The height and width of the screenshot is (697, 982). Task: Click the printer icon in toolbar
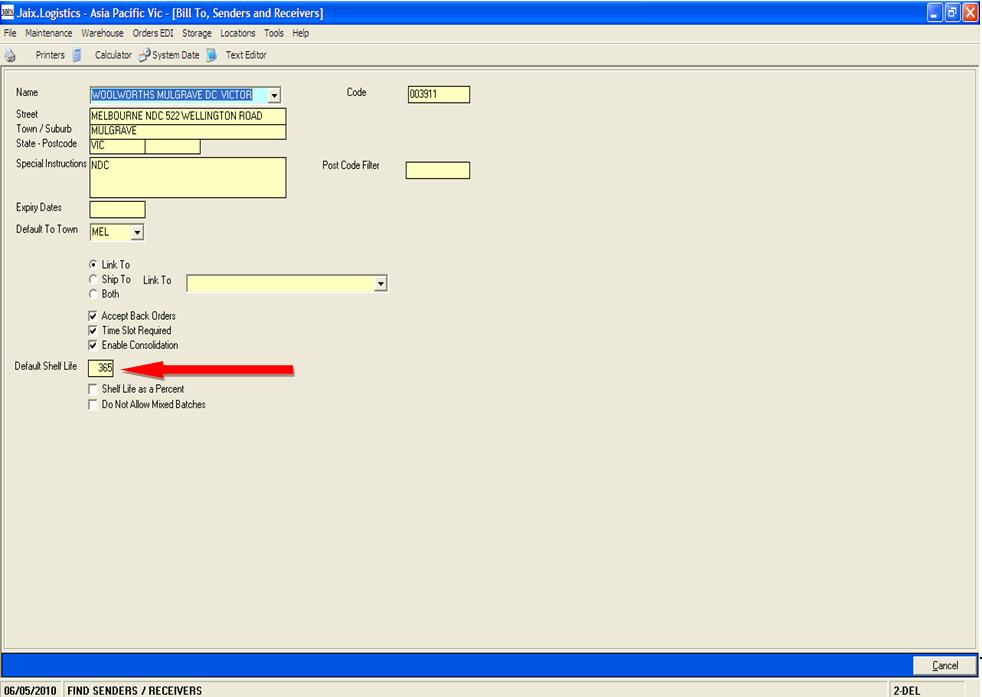[x=10, y=55]
